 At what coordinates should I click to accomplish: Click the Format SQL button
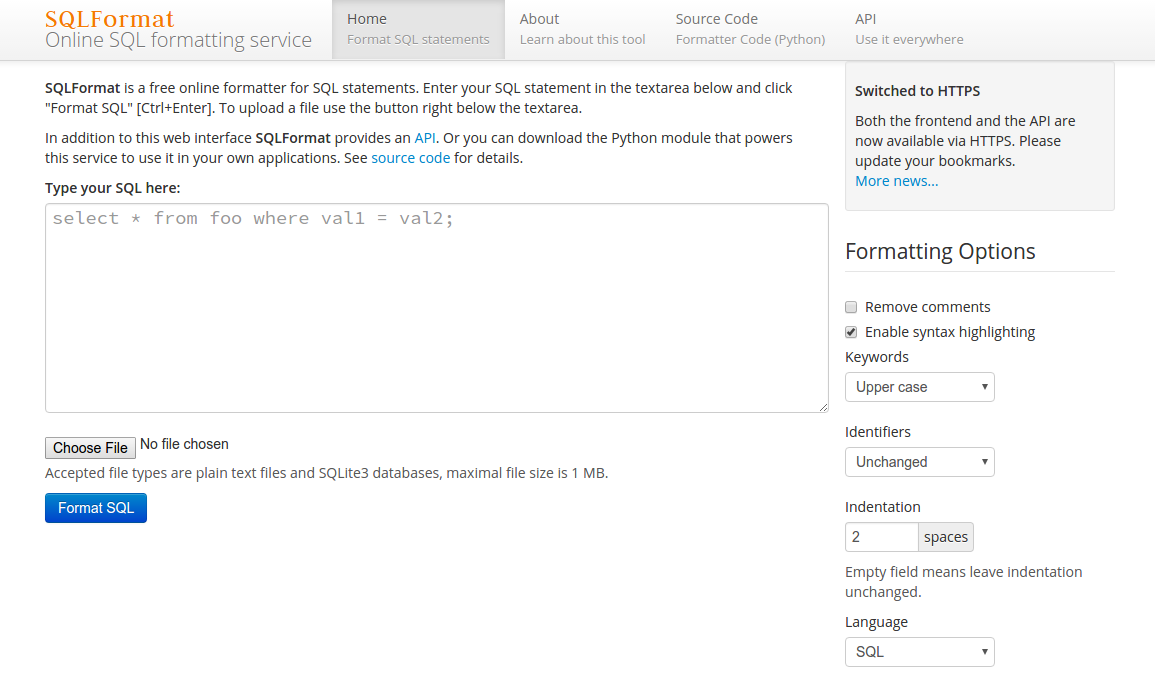coord(96,508)
